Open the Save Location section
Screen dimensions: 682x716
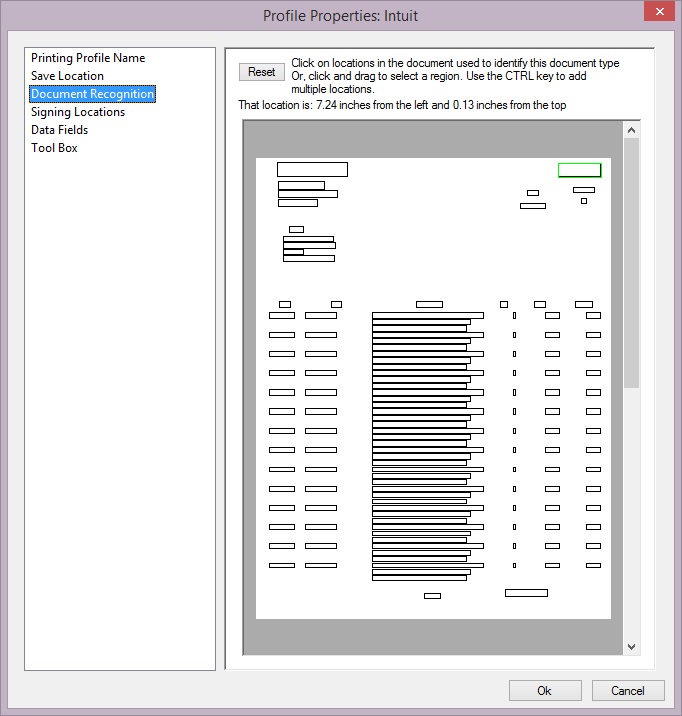pos(67,76)
